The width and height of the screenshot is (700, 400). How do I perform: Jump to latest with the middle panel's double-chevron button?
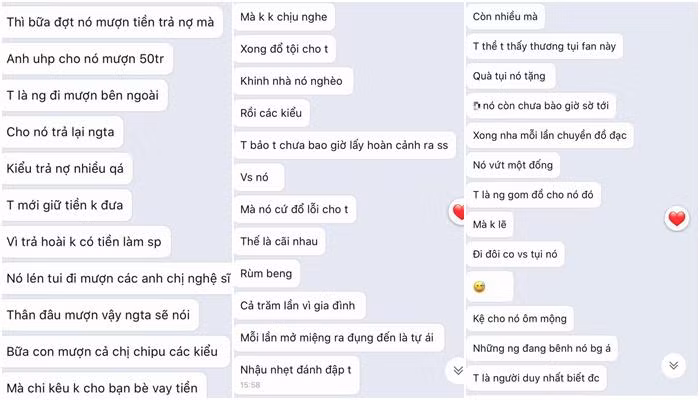click(457, 370)
